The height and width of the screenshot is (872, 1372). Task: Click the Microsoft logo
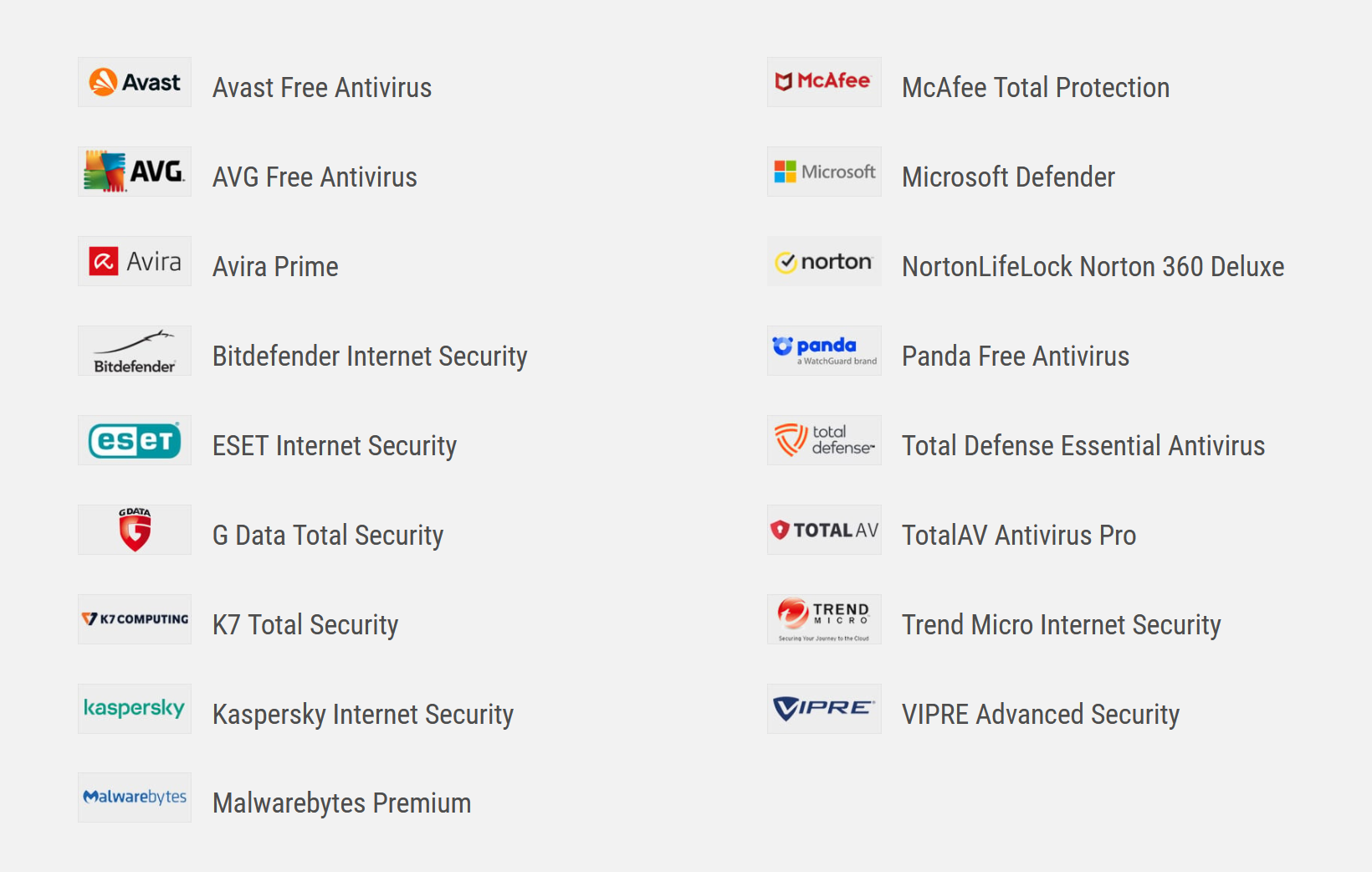(824, 172)
